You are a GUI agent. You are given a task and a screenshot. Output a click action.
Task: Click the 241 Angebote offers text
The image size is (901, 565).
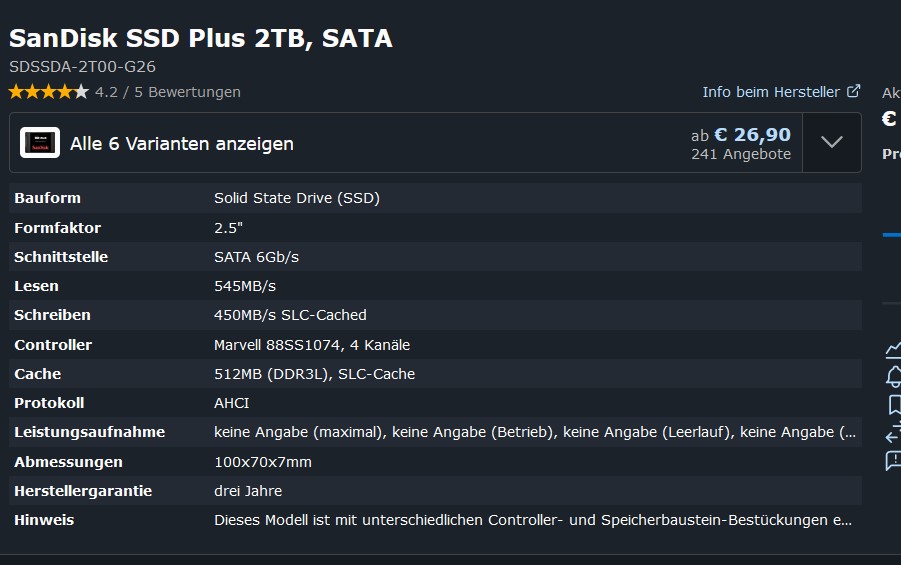click(740, 154)
